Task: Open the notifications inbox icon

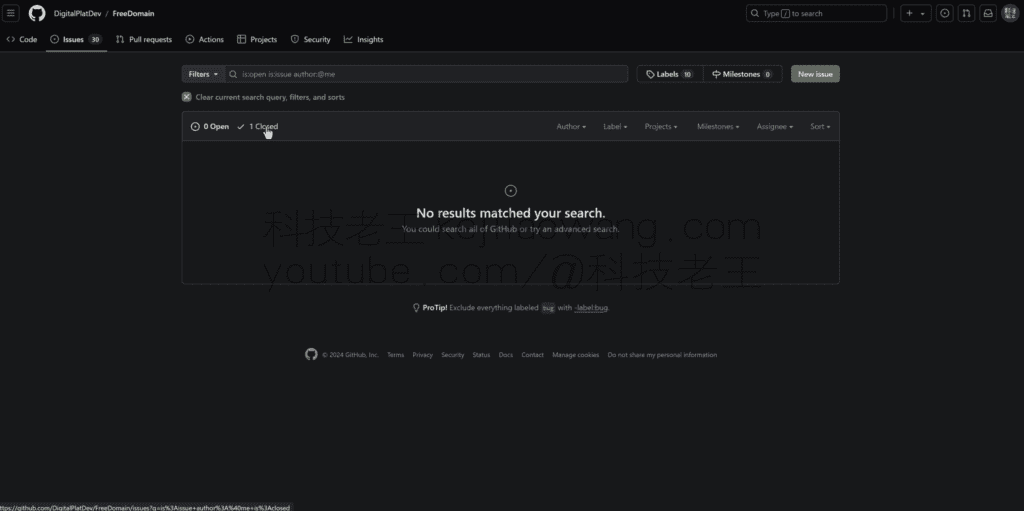Action: (x=989, y=13)
